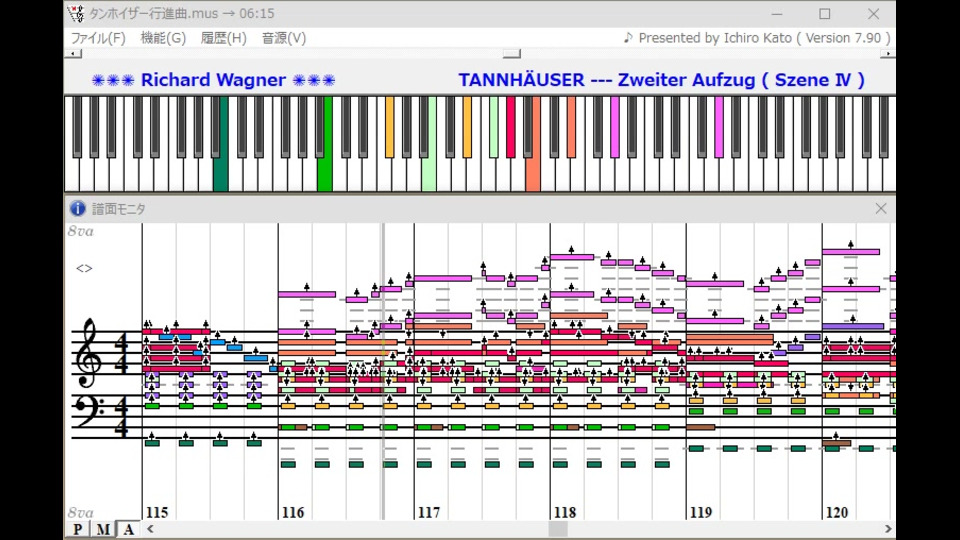960x540 pixels.
Task: Click the top position slider thumb
Action: coord(511,54)
